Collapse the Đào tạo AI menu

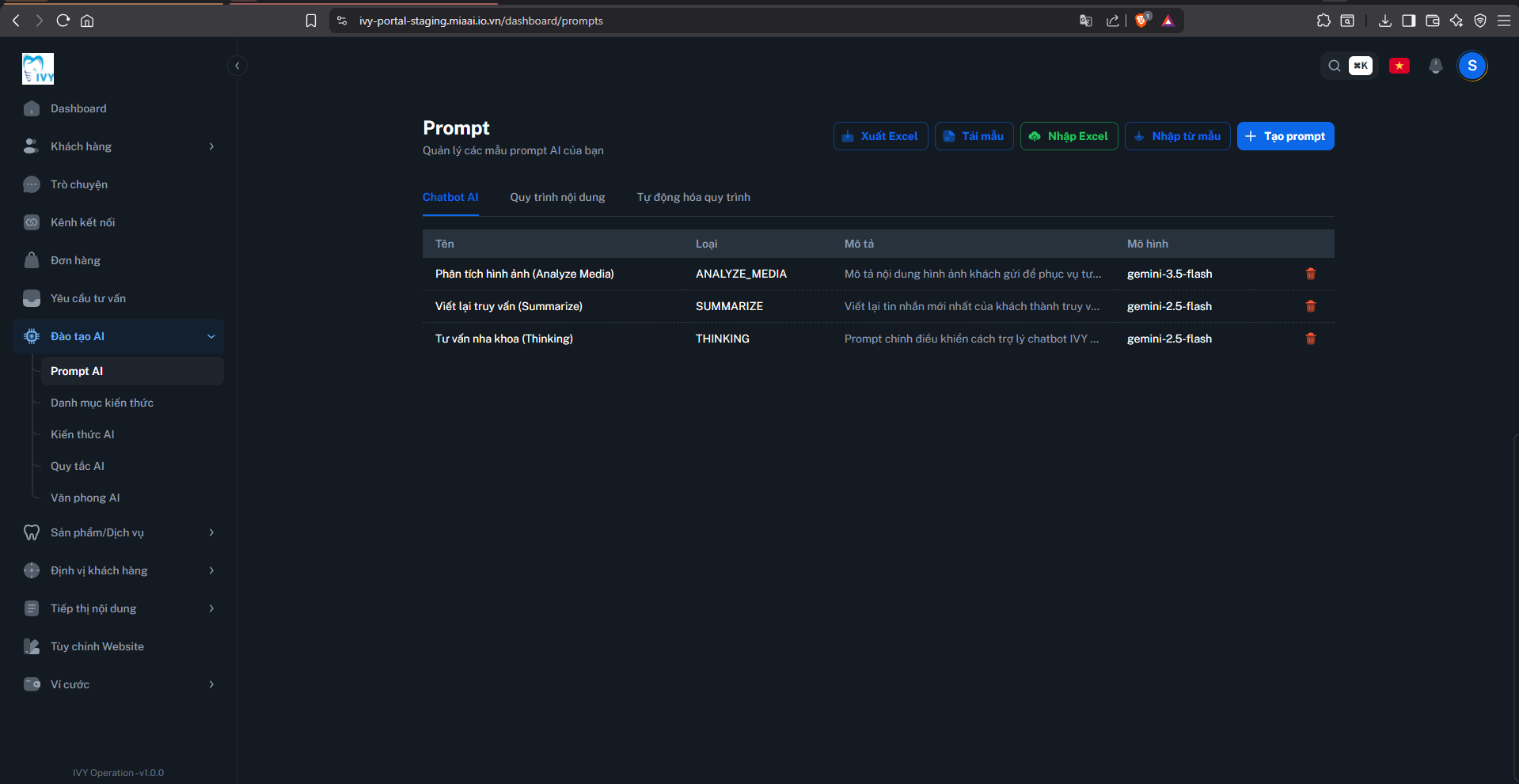[119, 336]
